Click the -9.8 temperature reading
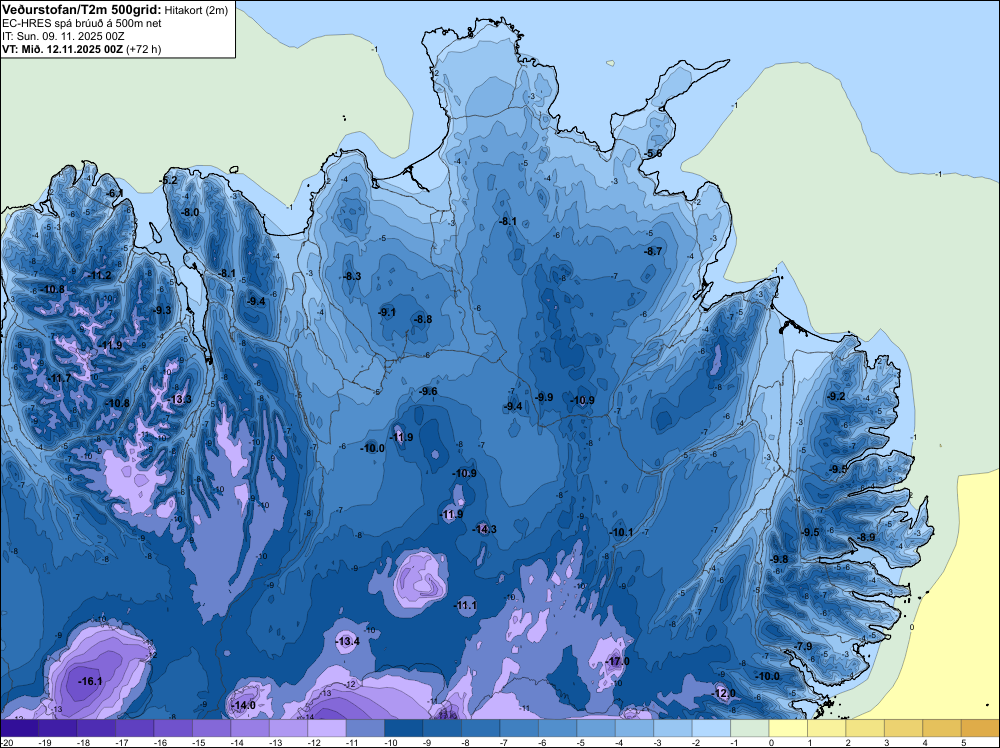Viewport: 1000px width, 748px height. pyautogui.click(x=779, y=559)
